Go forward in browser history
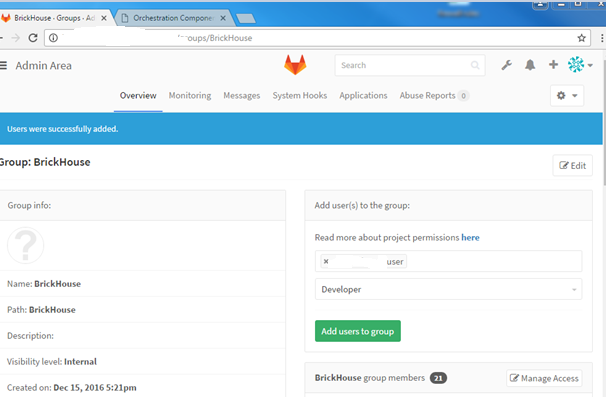The height and width of the screenshot is (397, 606). click(15, 38)
